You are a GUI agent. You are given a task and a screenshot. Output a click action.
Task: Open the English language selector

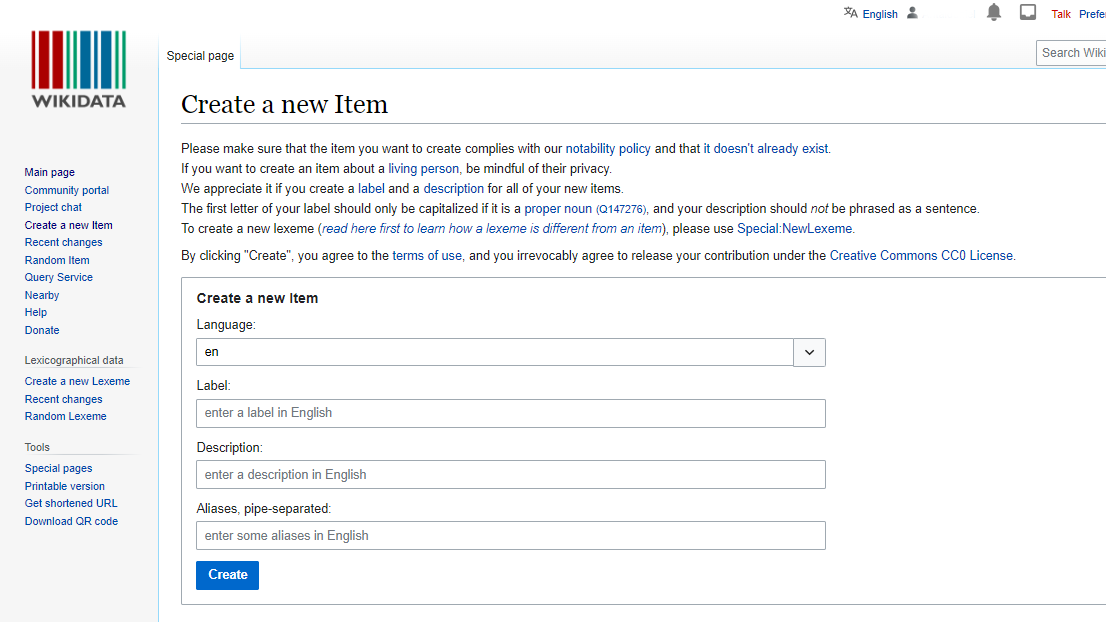click(879, 14)
